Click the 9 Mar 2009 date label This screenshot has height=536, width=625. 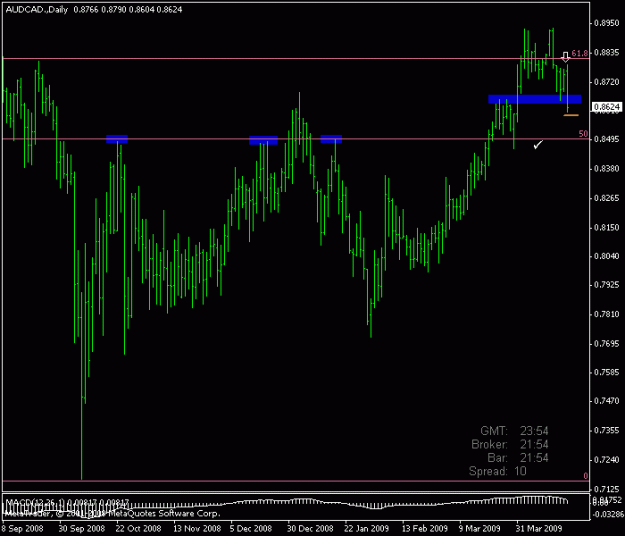click(480, 528)
